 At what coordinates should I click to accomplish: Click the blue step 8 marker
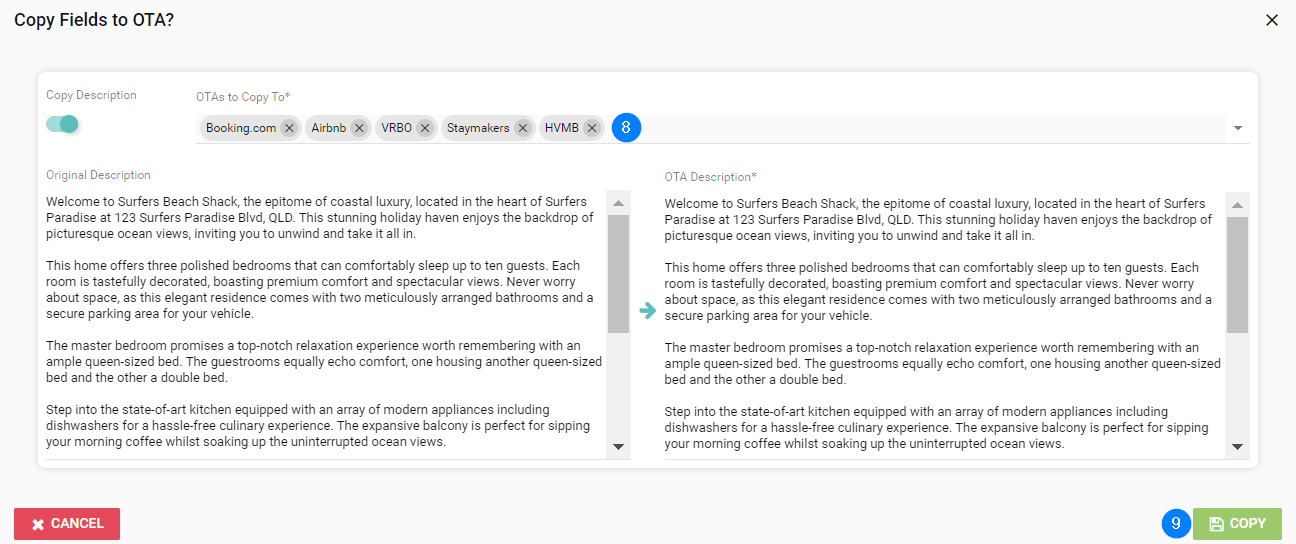pyautogui.click(x=626, y=128)
